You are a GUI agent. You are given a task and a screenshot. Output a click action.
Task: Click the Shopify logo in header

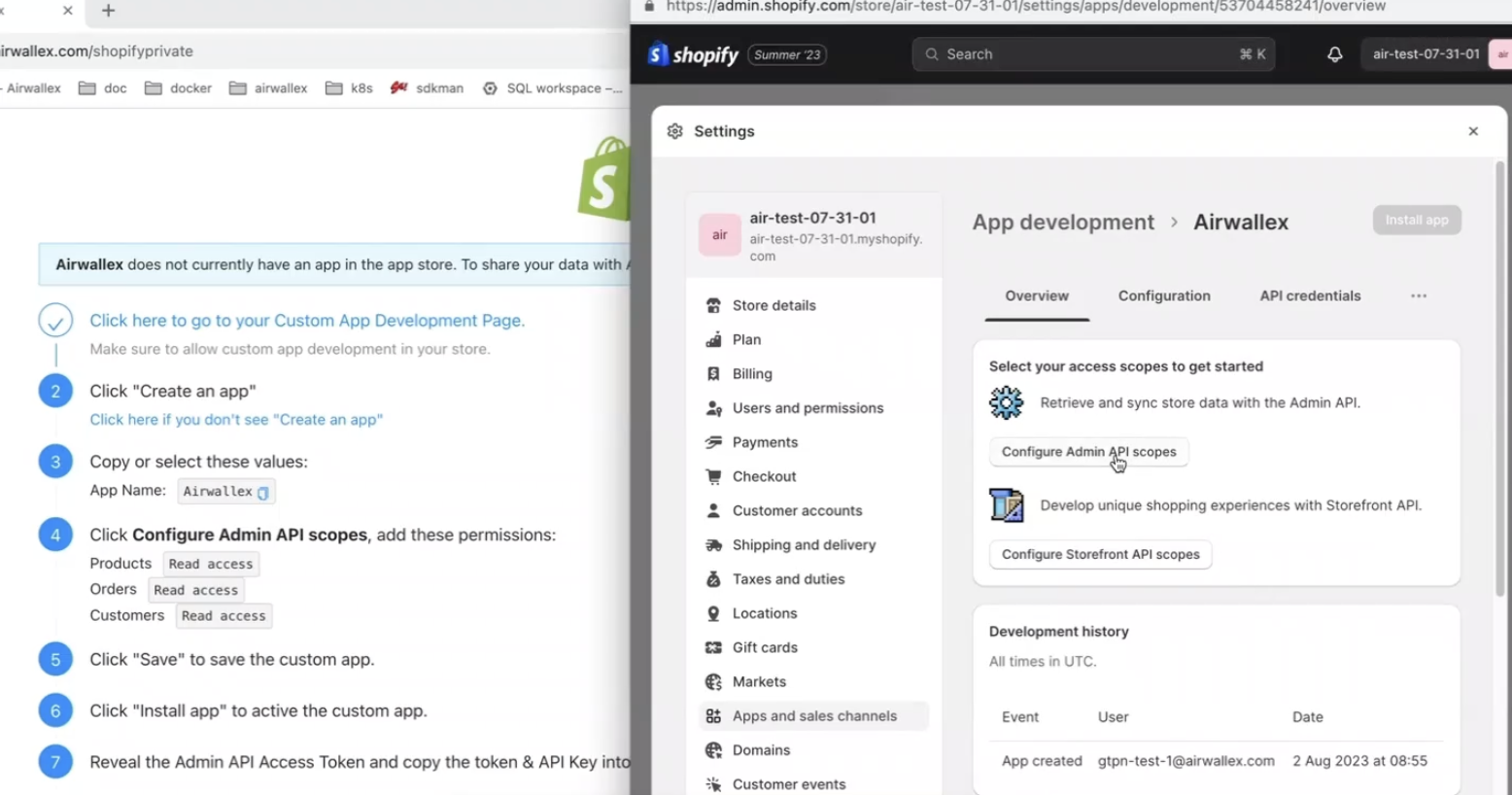[694, 54]
